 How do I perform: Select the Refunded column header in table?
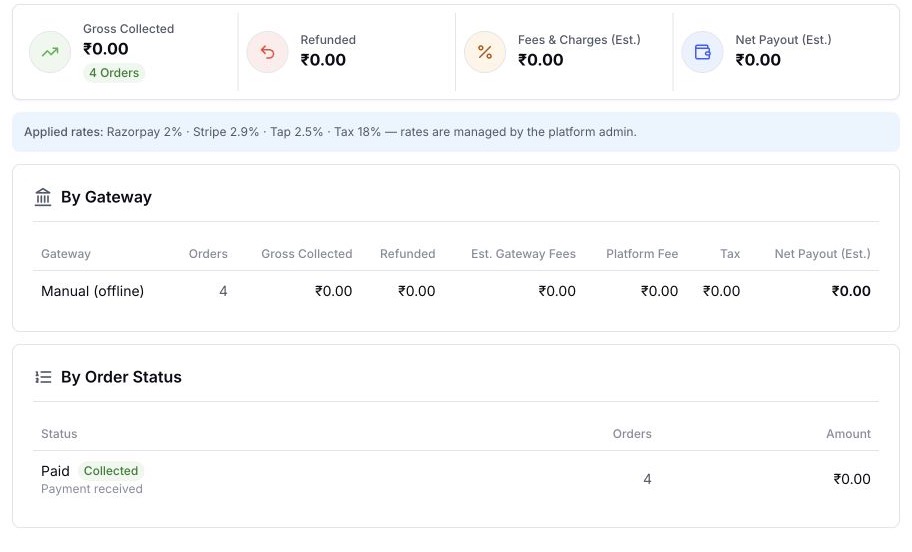(x=408, y=254)
